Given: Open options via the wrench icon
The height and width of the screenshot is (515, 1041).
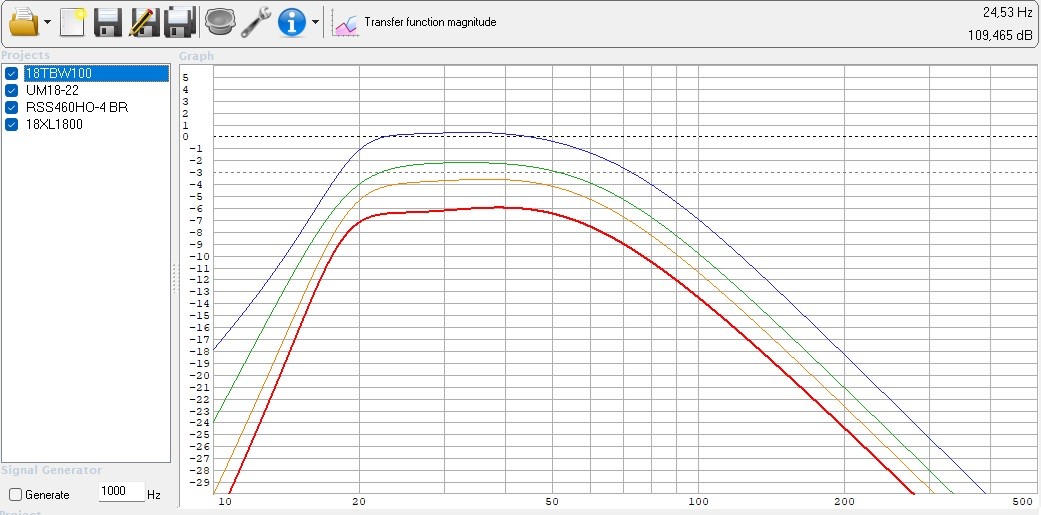Looking at the screenshot, I should pyautogui.click(x=256, y=21).
